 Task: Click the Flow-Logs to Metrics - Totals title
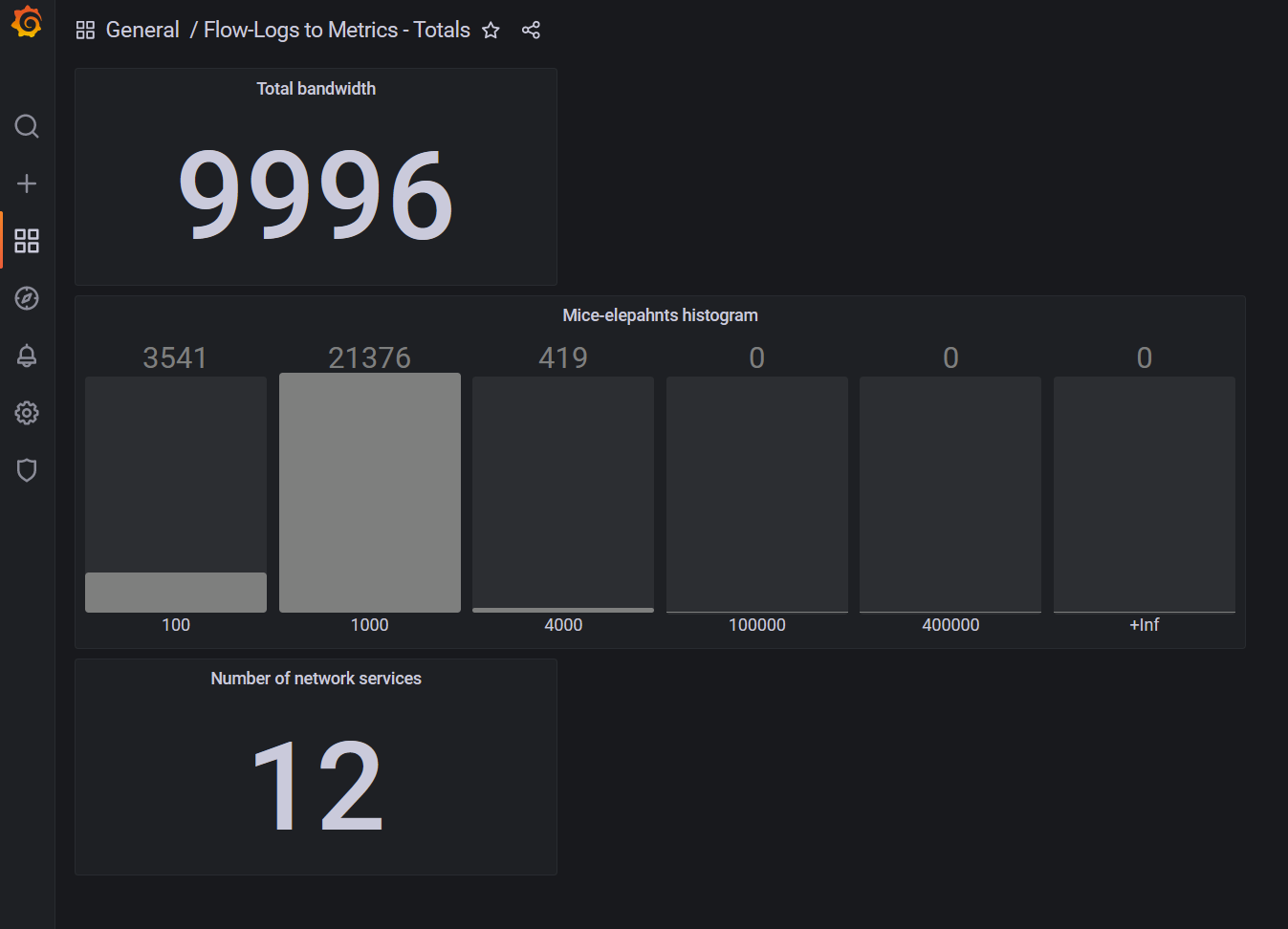pyautogui.click(x=337, y=31)
